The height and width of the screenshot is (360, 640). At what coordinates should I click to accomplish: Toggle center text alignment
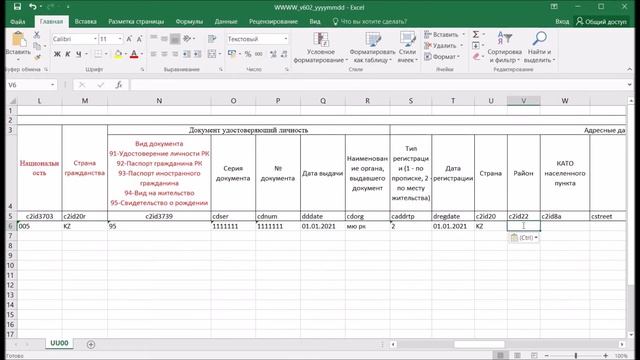pos(164,54)
